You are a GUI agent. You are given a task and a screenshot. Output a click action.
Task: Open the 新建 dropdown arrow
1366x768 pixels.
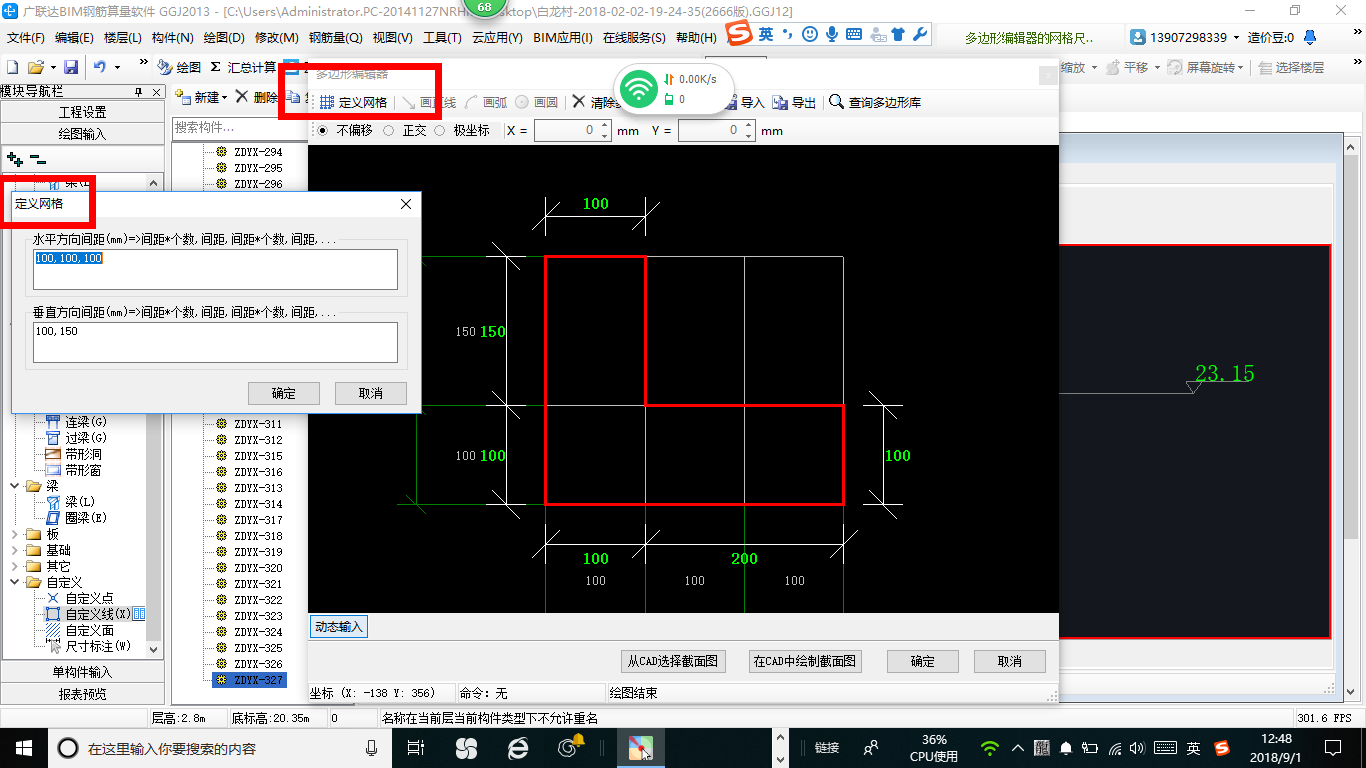225,97
